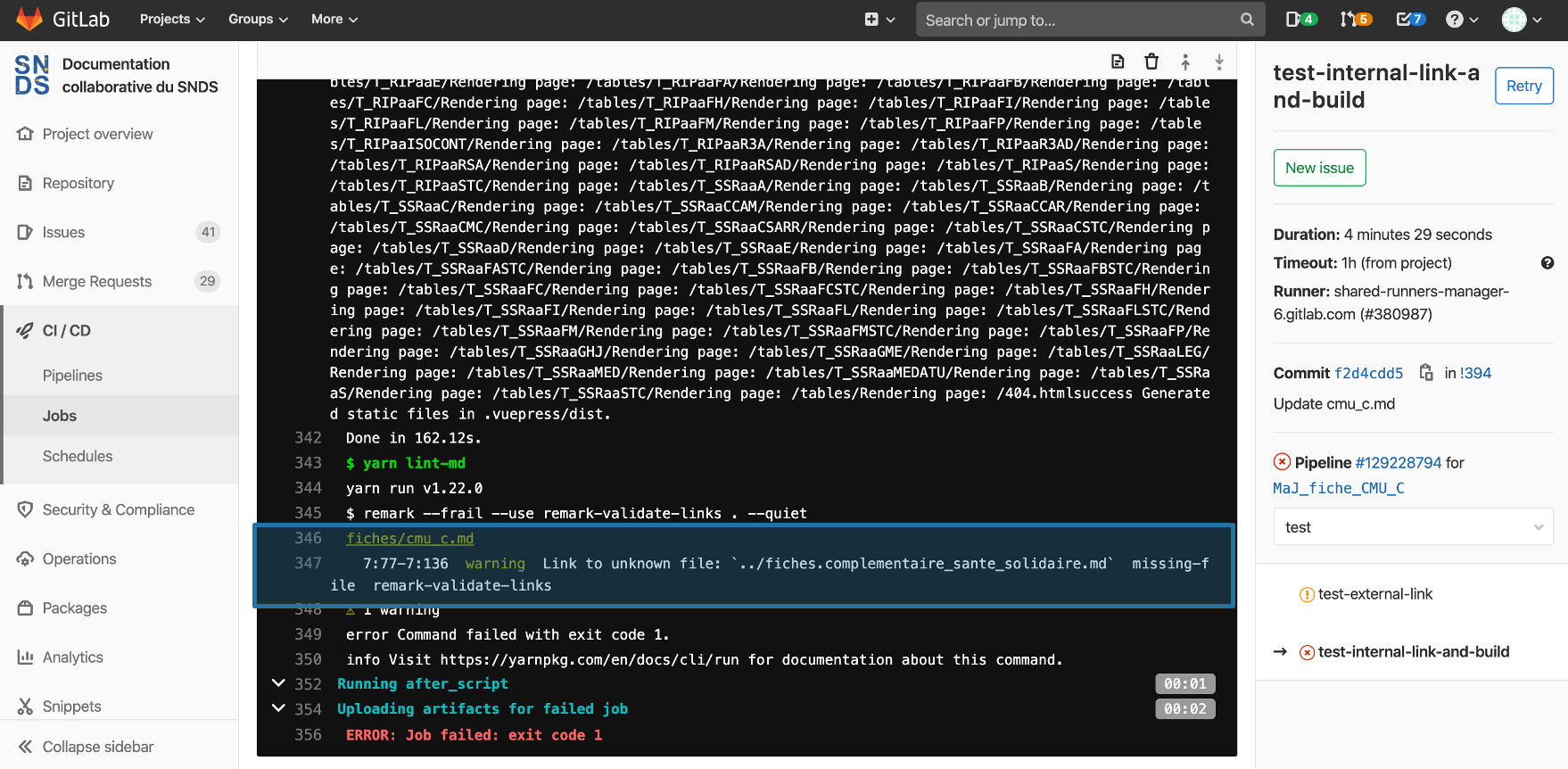This screenshot has width=1568, height=769.
Task: Click the CI/CD rocket icon
Action: tap(25, 330)
